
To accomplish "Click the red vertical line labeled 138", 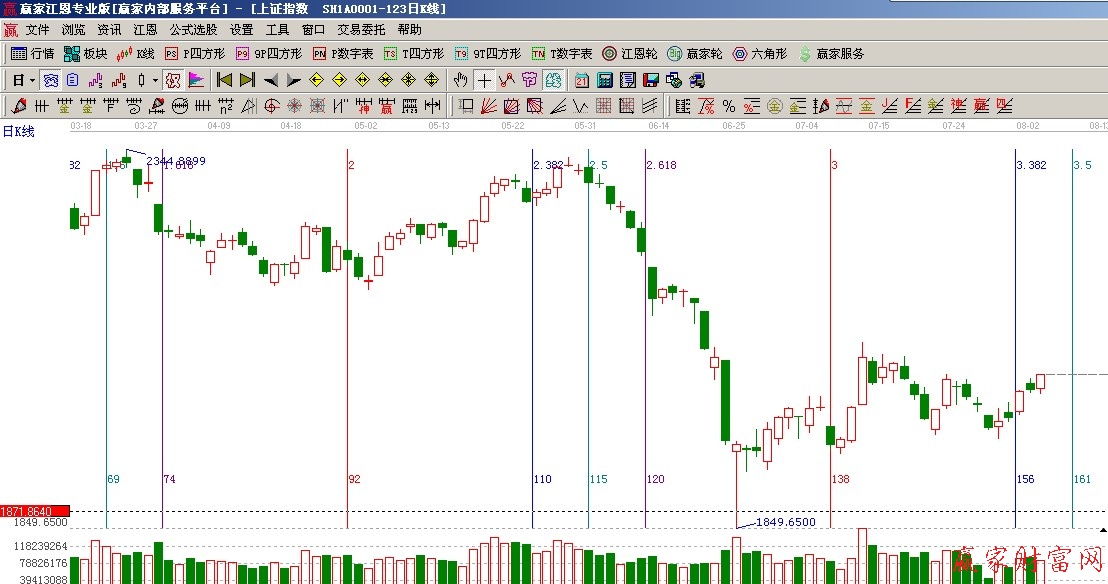I will coord(831,300).
